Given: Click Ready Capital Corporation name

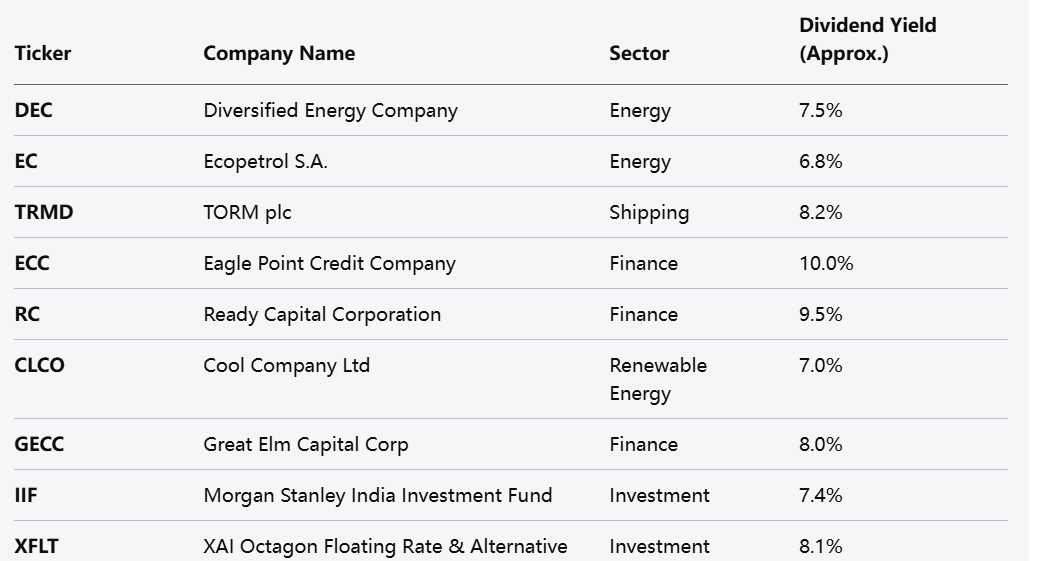Looking at the screenshot, I should tap(322, 315).
